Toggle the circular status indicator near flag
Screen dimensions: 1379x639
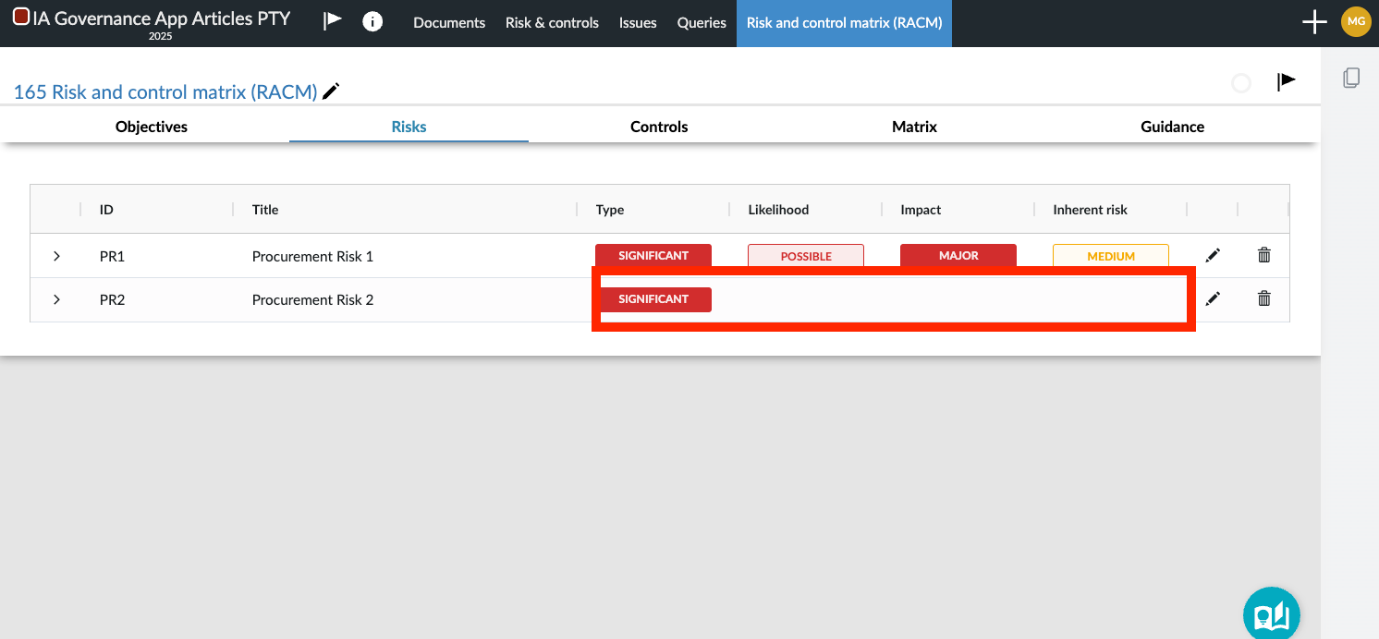click(x=1241, y=83)
